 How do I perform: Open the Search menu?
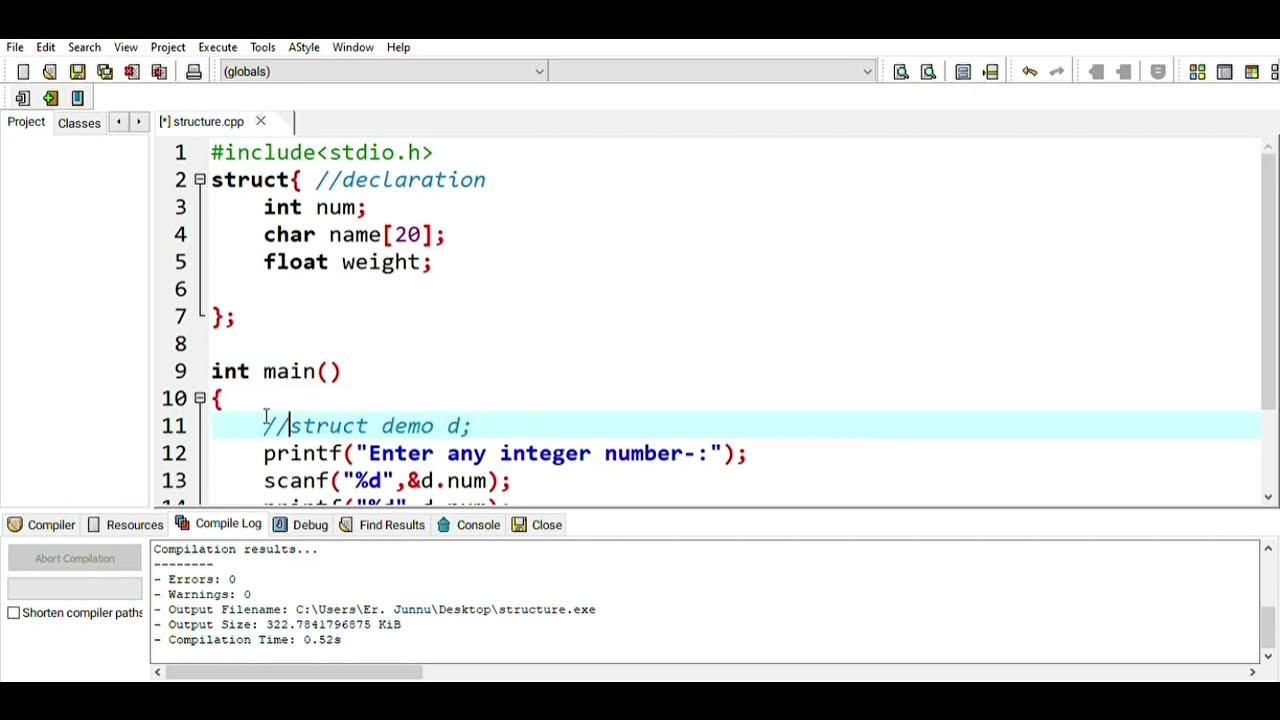pyautogui.click(x=84, y=47)
